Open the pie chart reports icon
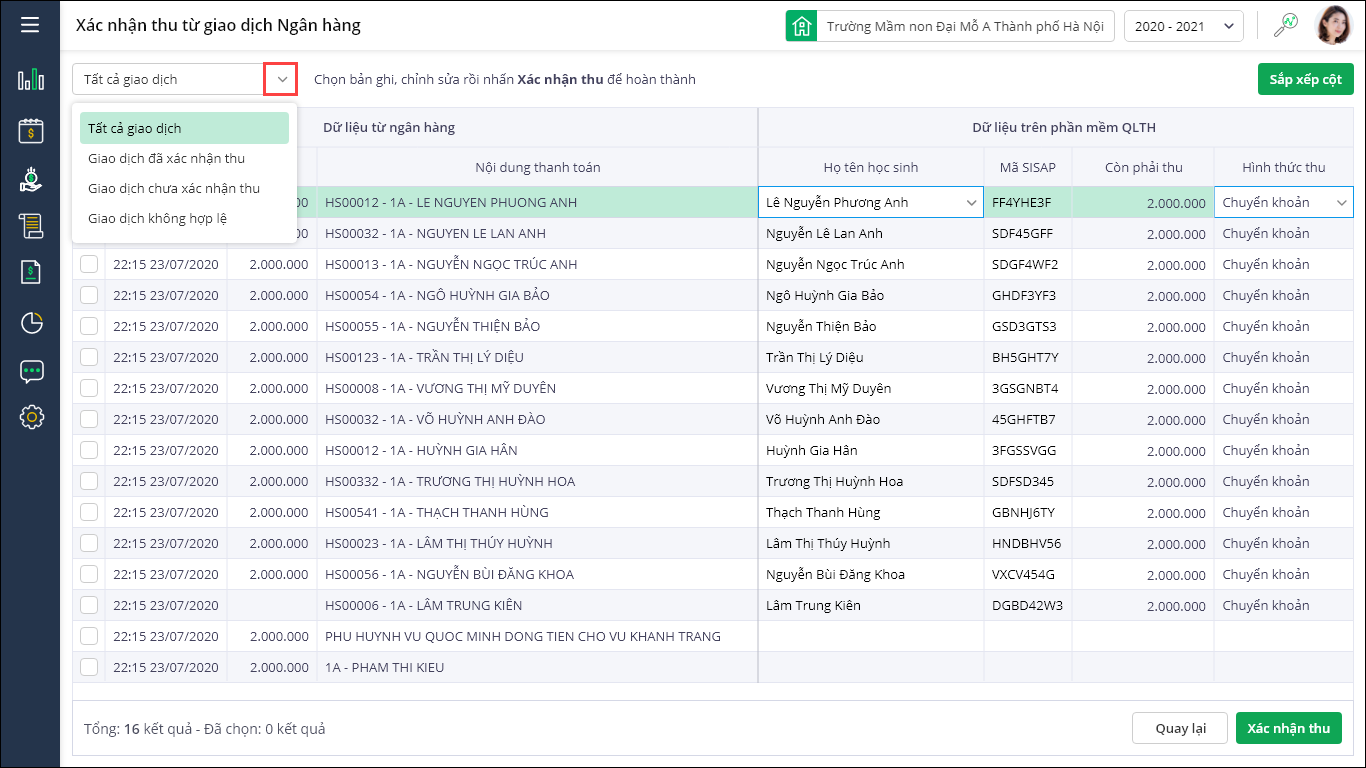Image resolution: width=1366 pixels, height=768 pixels. pos(31,322)
